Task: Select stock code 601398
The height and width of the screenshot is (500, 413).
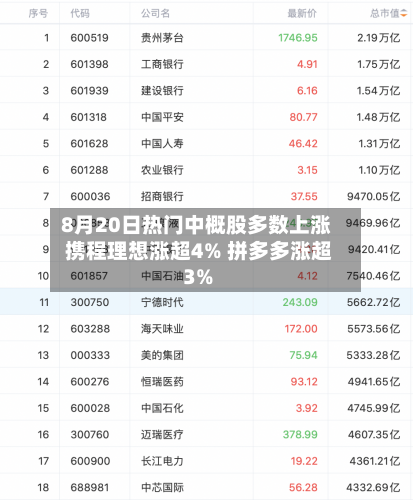Action: tap(89, 64)
